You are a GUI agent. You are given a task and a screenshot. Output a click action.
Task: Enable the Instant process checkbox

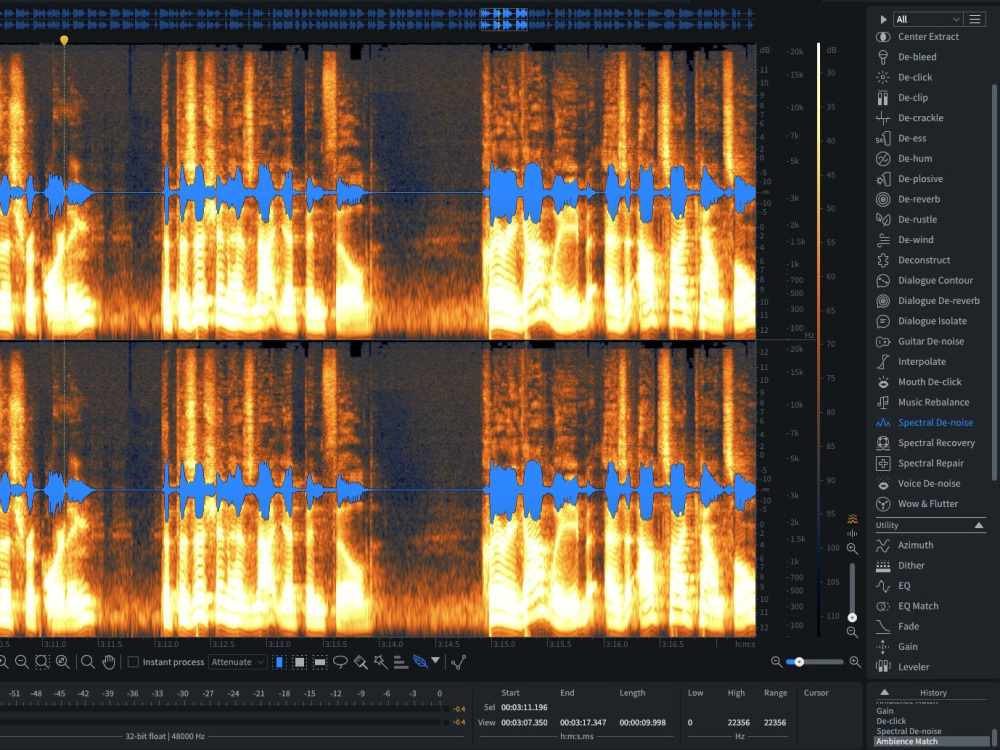[x=133, y=662]
